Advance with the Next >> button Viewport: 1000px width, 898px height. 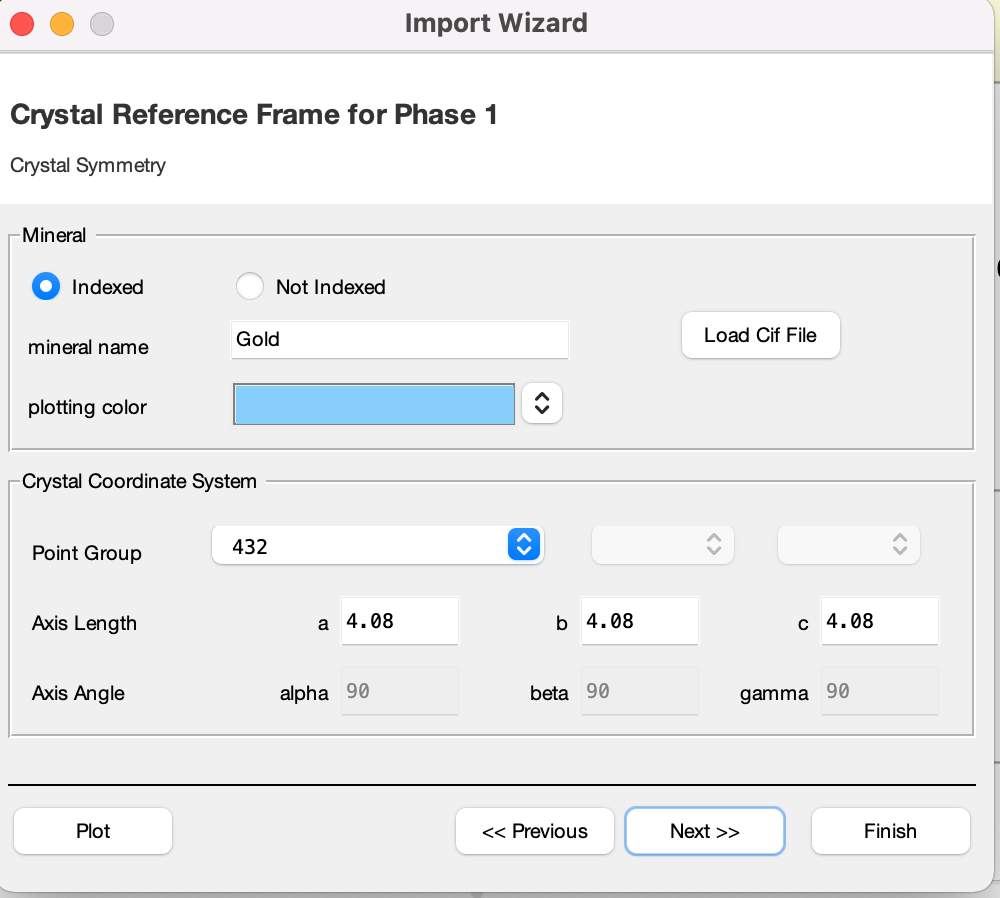[x=704, y=831]
